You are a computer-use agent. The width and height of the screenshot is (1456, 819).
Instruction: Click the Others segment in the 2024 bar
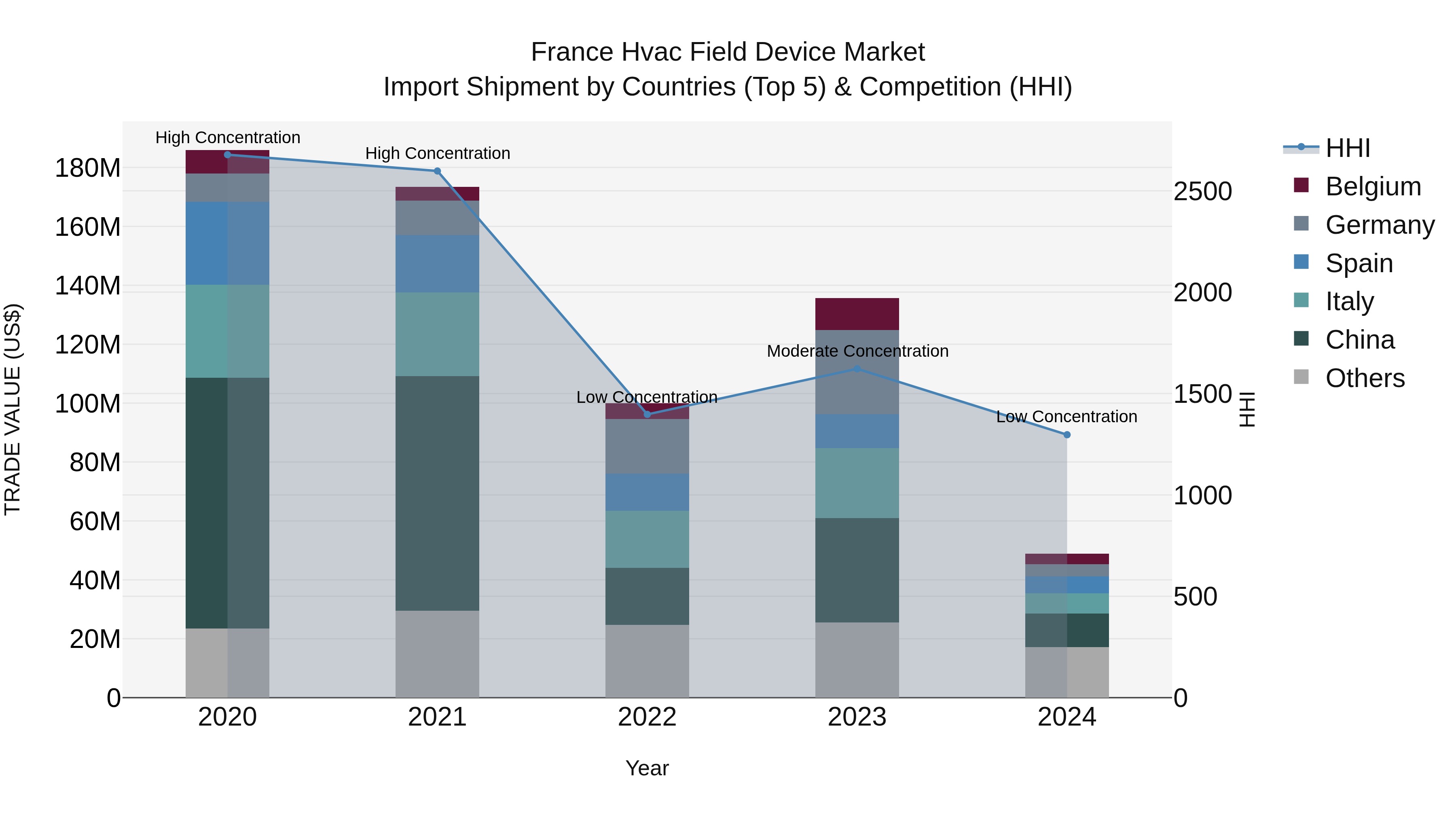pyautogui.click(x=1067, y=673)
